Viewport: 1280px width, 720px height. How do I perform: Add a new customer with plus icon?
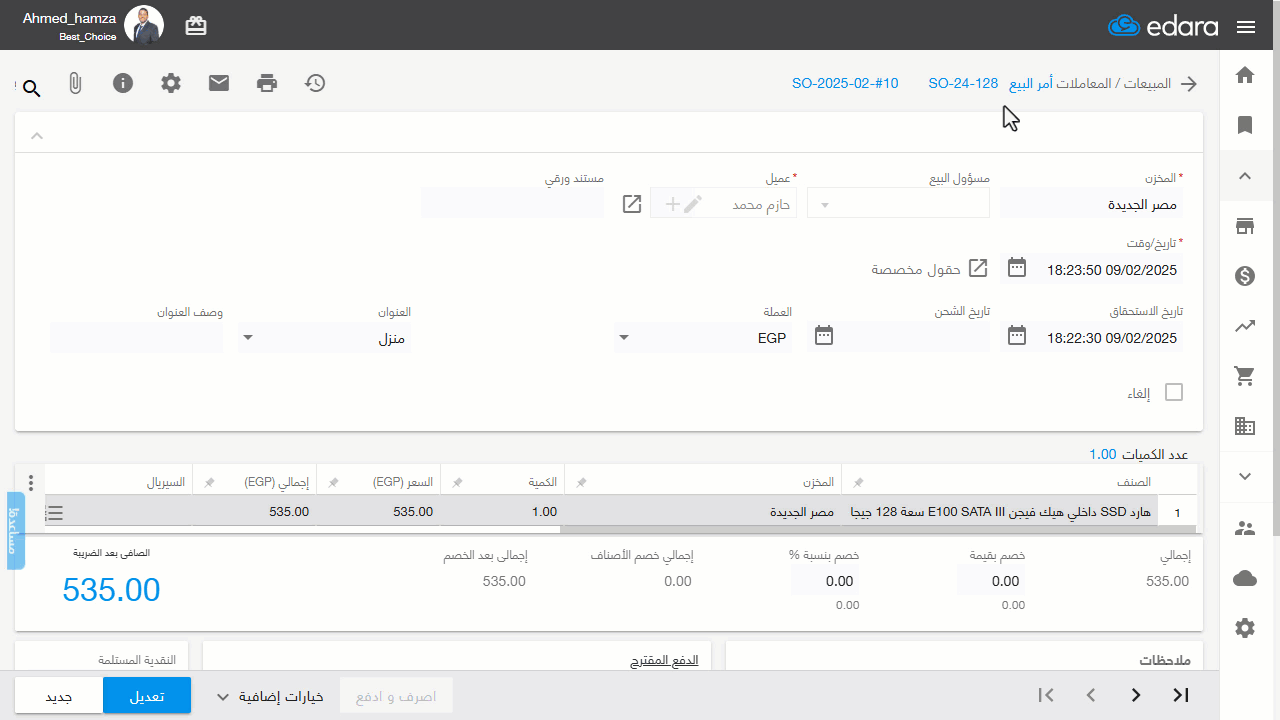point(672,204)
